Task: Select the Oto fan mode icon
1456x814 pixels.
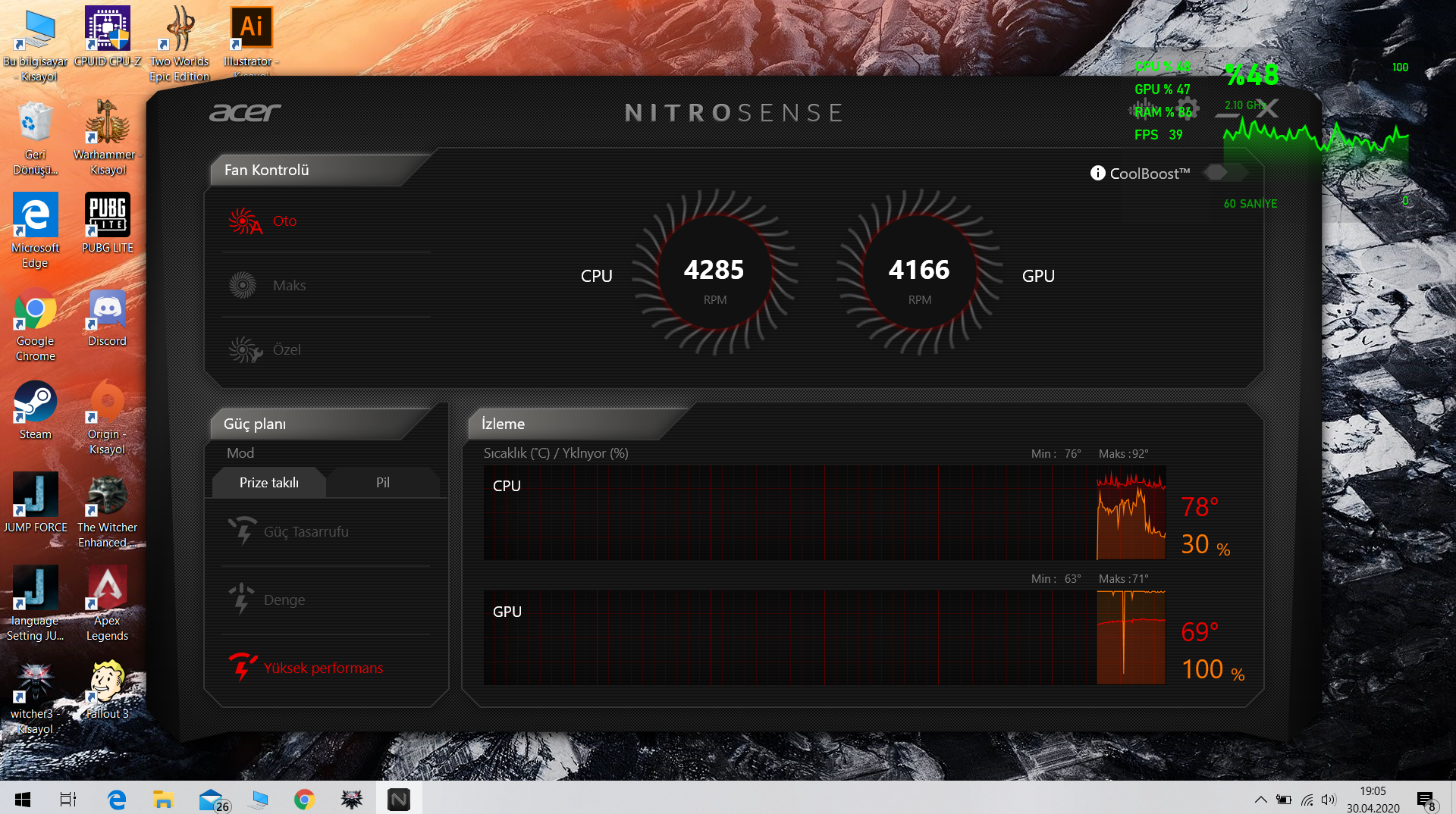Action: pos(245,221)
